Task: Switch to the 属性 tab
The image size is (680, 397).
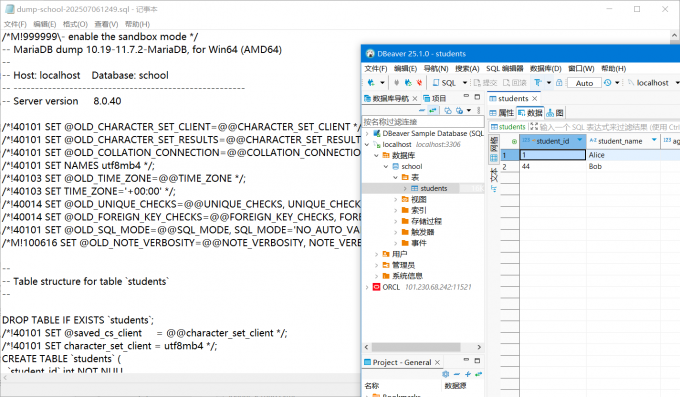Action: point(502,113)
